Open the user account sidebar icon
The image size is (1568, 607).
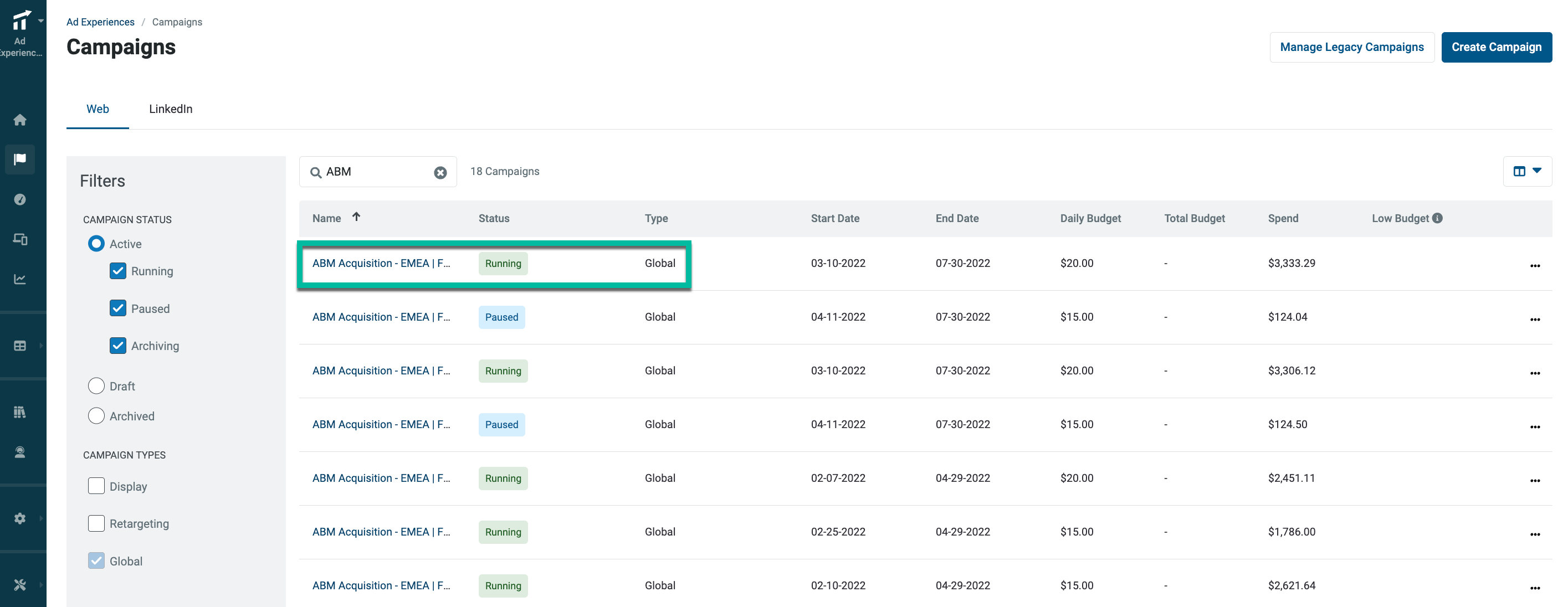(20, 452)
